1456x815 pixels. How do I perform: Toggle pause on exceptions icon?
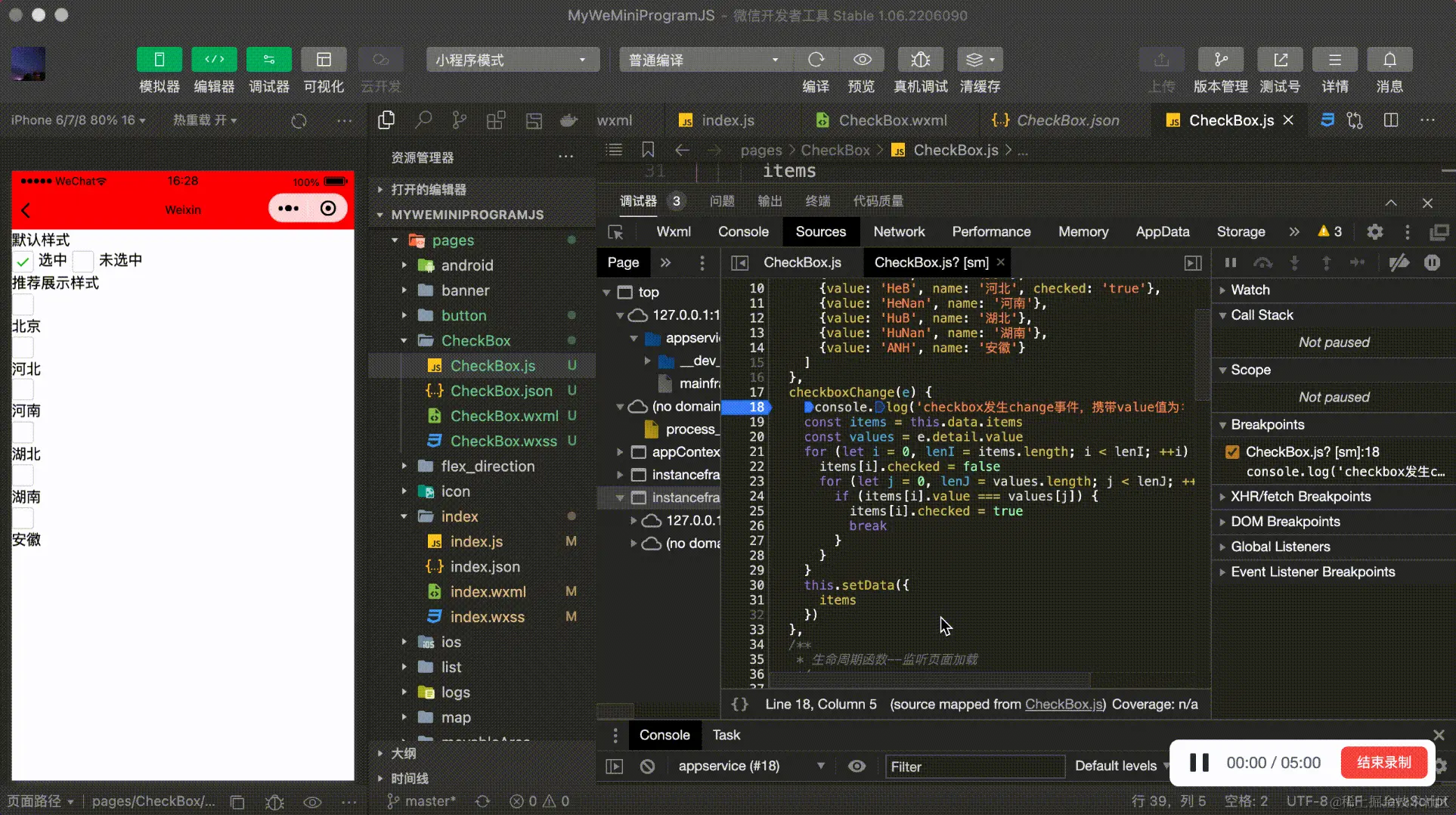point(1432,262)
